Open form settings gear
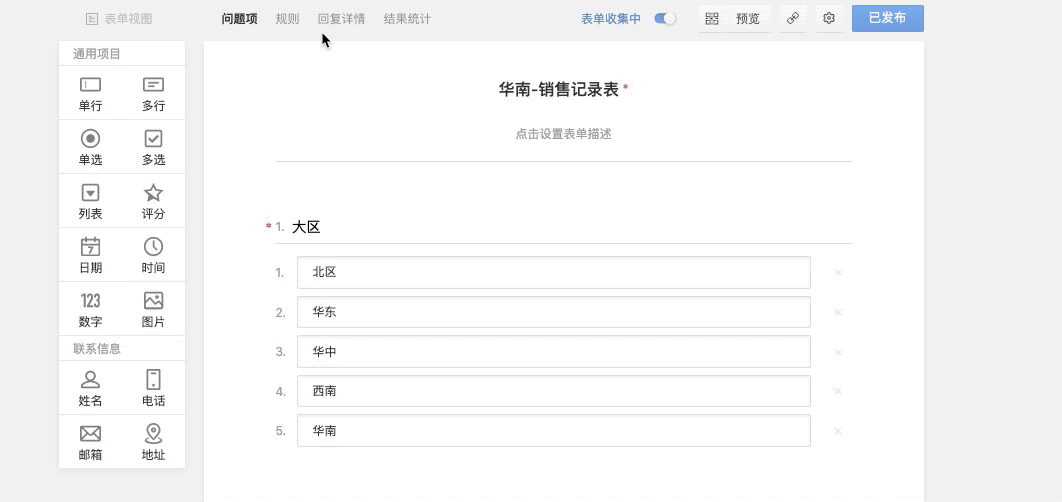 click(828, 19)
